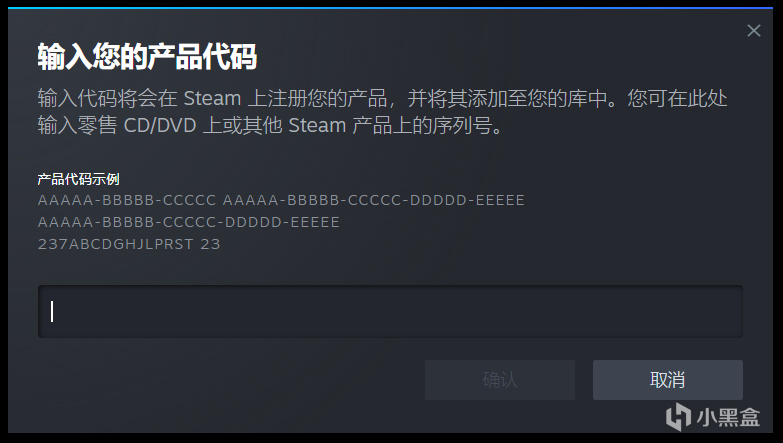Close the product code dialog with X

click(x=754, y=31)
